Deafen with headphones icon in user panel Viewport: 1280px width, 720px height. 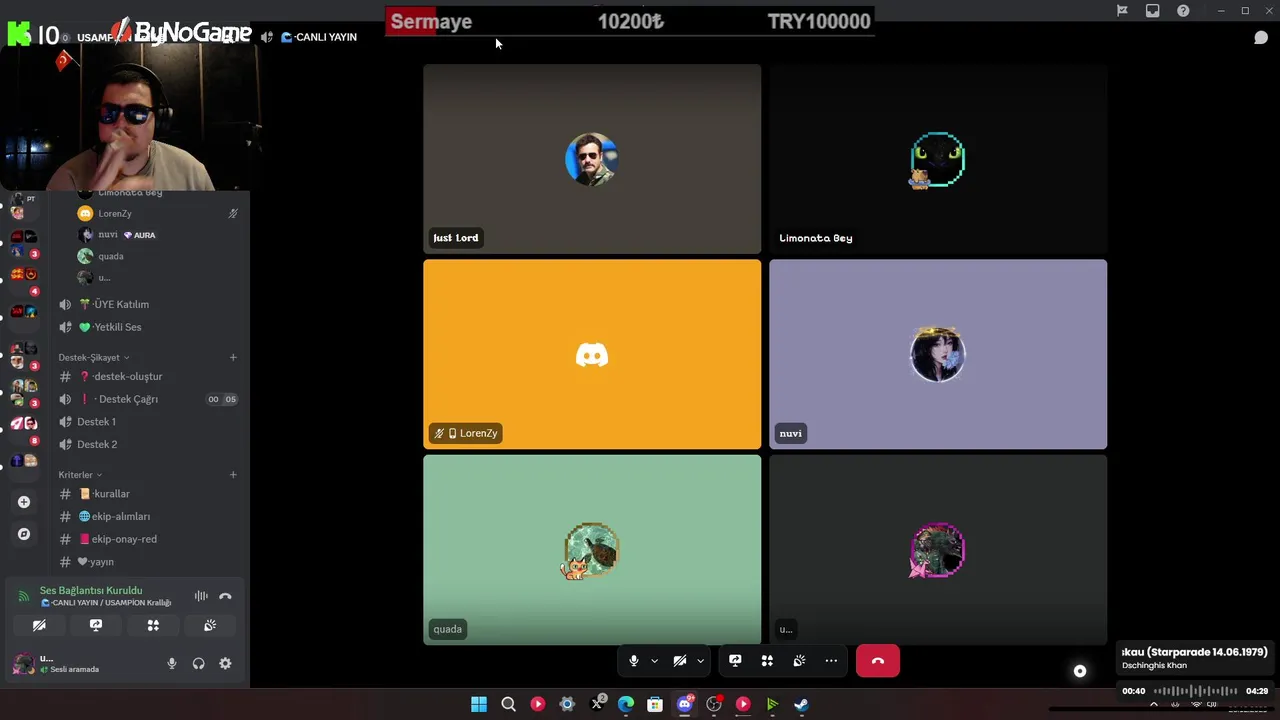pos(199,663)
